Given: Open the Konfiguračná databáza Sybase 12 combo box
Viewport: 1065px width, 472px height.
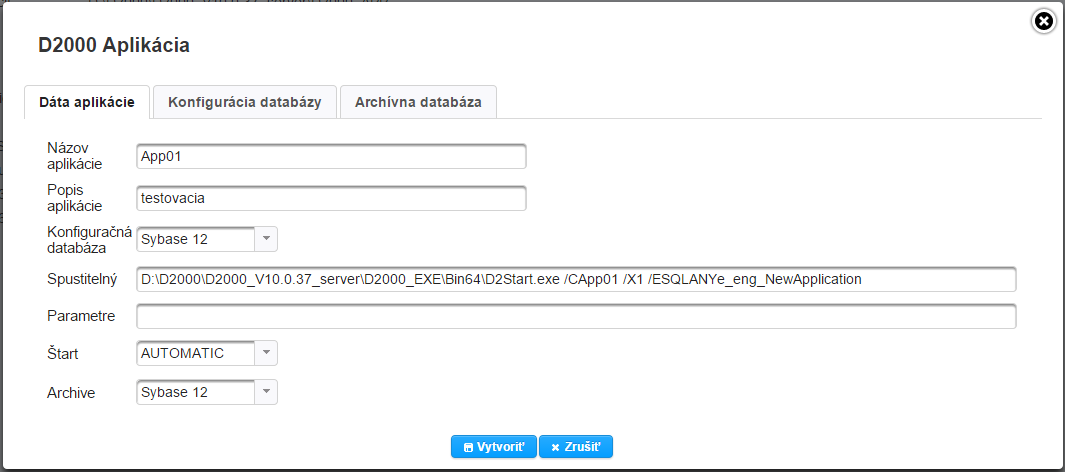Looking at the screenshot, I should [196, 239].
